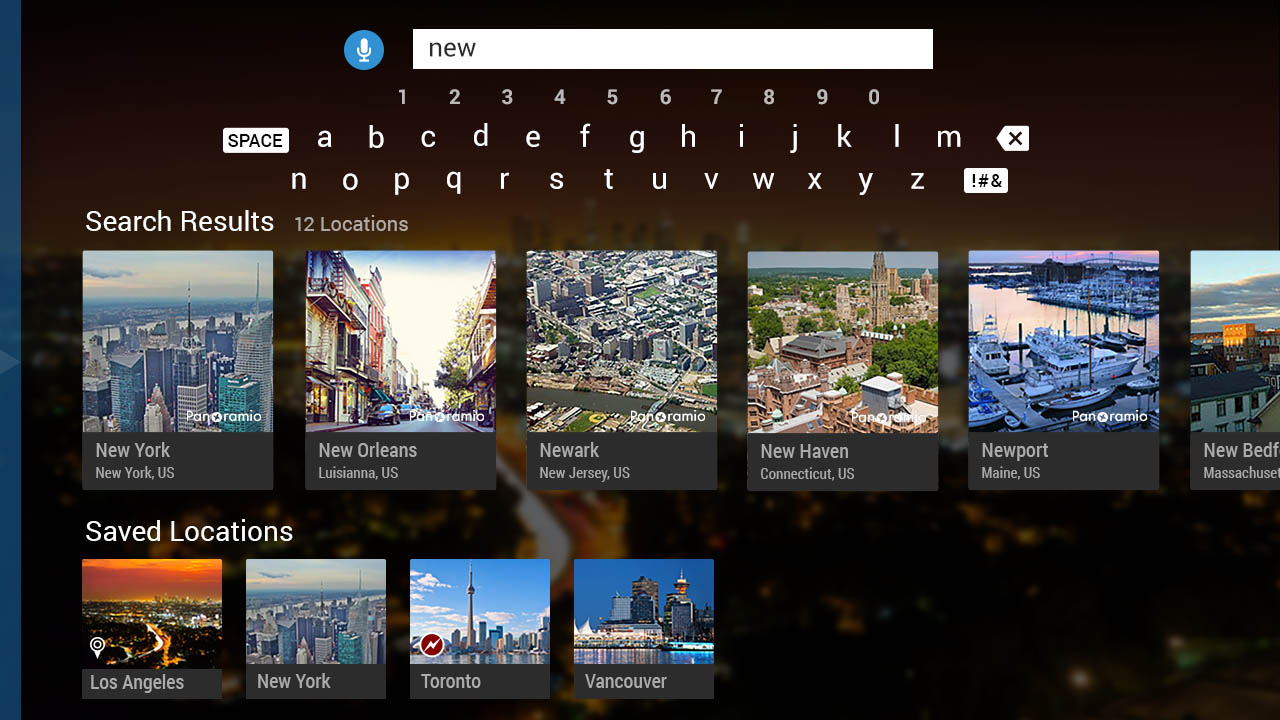Select saved location Vancouver

pos(644,629)
